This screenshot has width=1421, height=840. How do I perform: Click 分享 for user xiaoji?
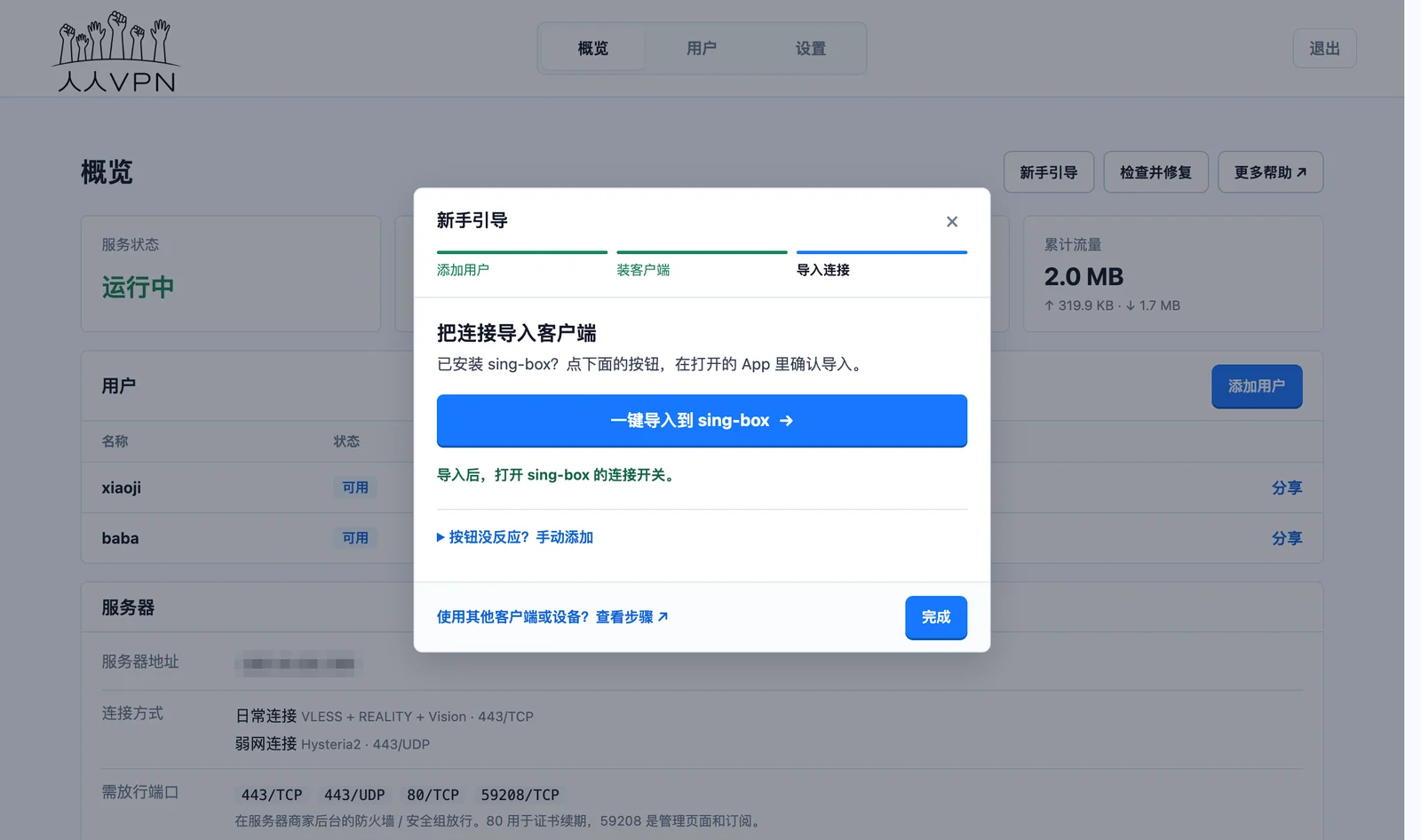pyautogui.click(x=1287, y=487)
